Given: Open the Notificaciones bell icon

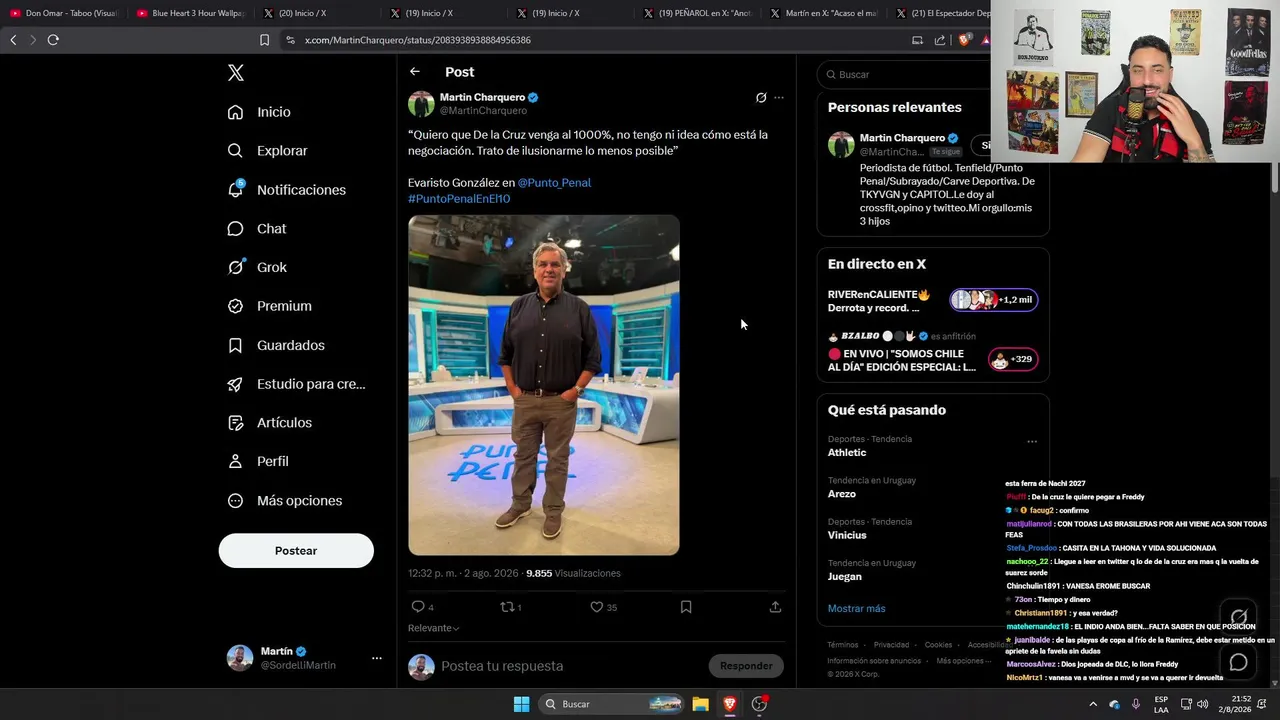Looking at the screenshot, I should pos(235,189).
